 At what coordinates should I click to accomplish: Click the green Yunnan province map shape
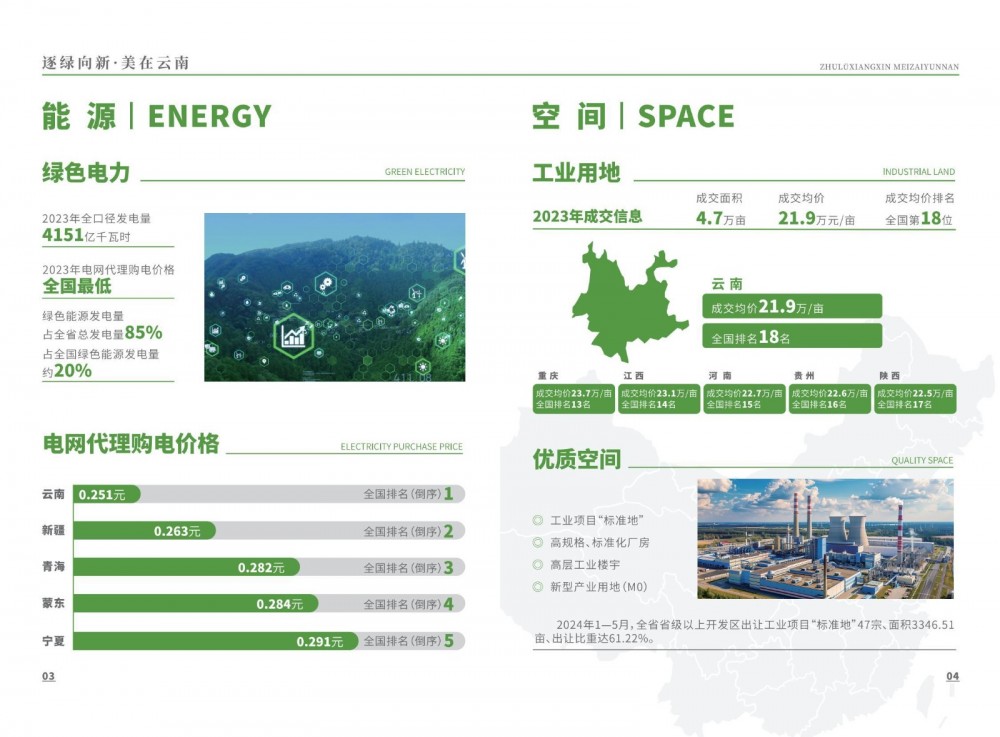[x=628, y=302]
